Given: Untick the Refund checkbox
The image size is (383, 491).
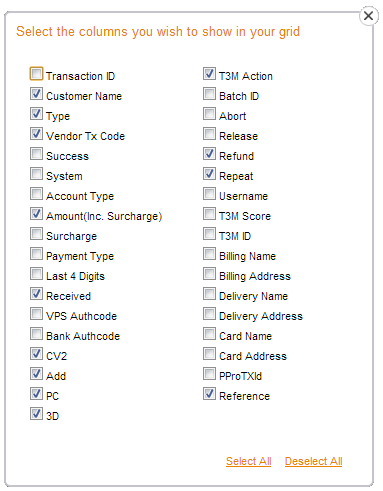Looking at the screenshot, I should point(209,154).
